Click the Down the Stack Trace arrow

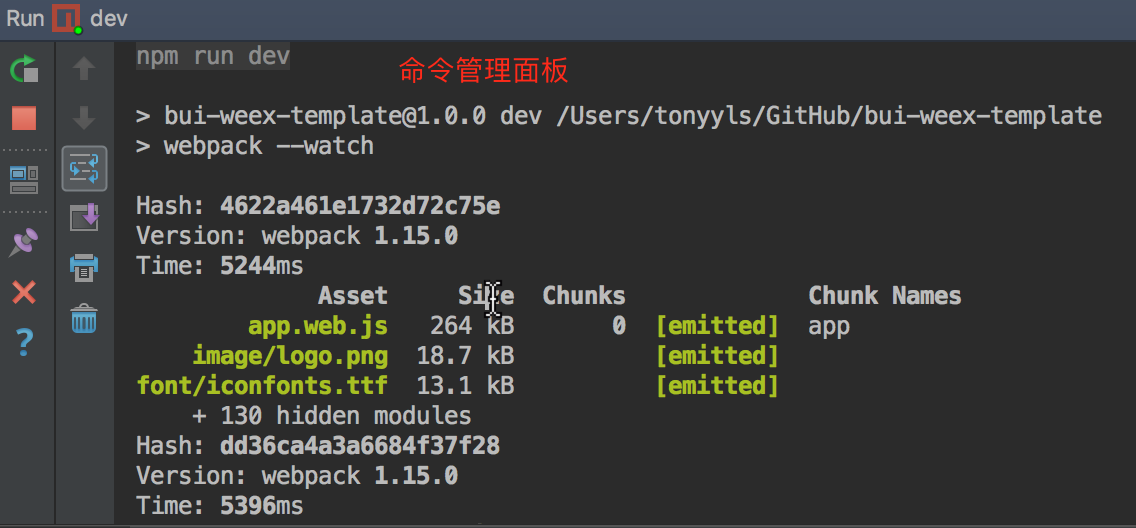tap(84, 118)
